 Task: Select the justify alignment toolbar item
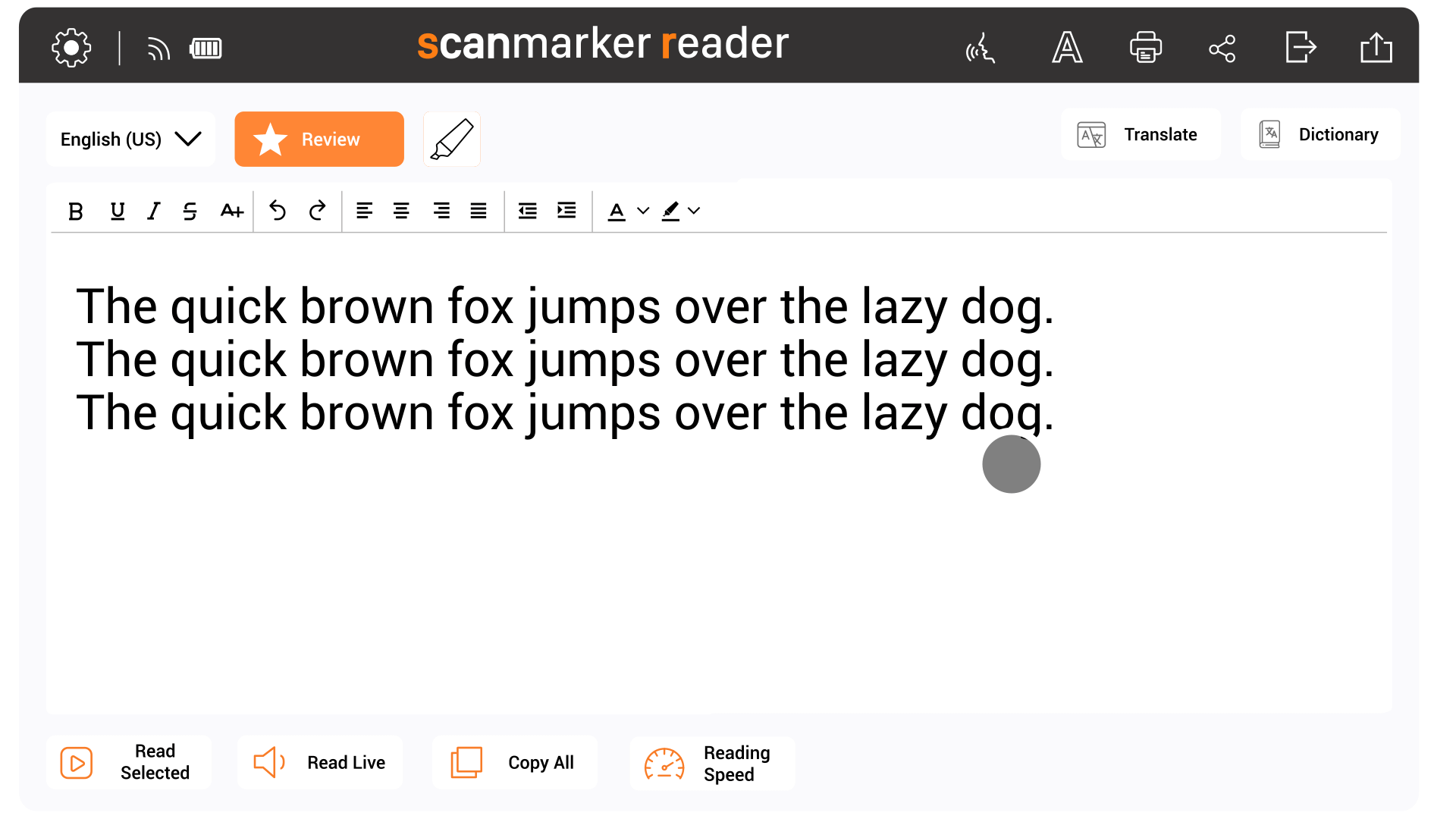pyautogui.click(x=478, y=209)
